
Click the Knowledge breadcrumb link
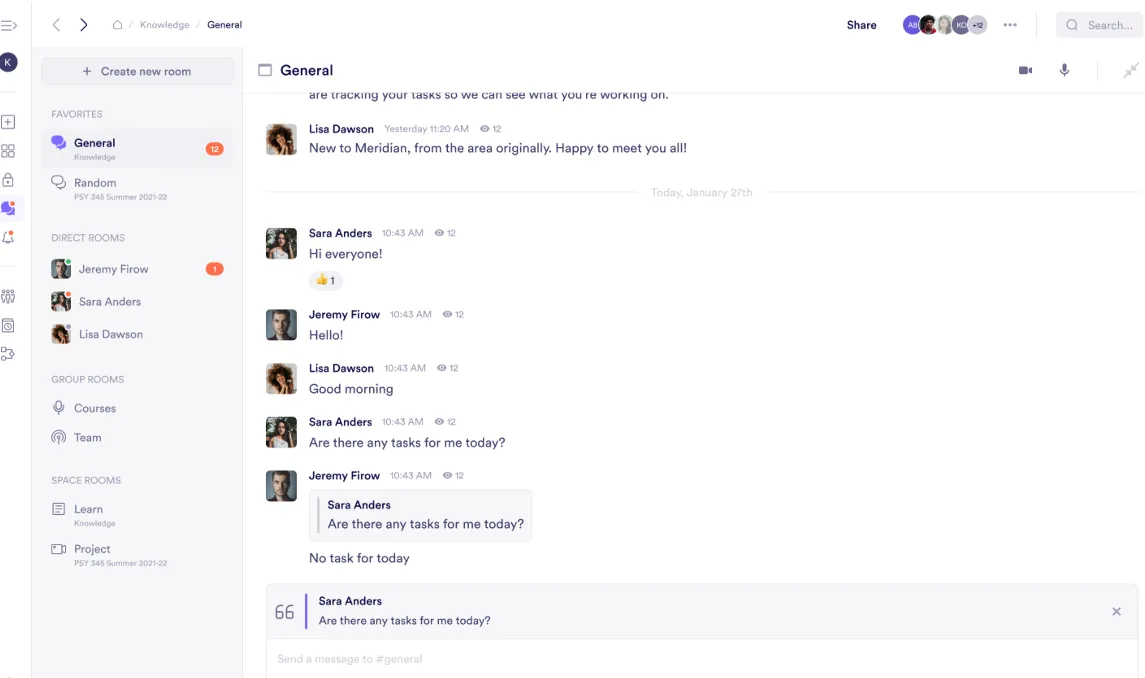coord(164,25)
